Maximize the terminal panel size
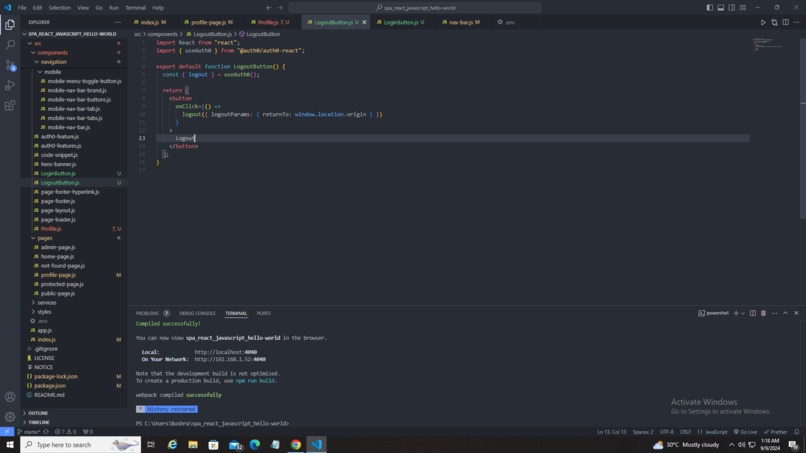 tap(785, 313)
